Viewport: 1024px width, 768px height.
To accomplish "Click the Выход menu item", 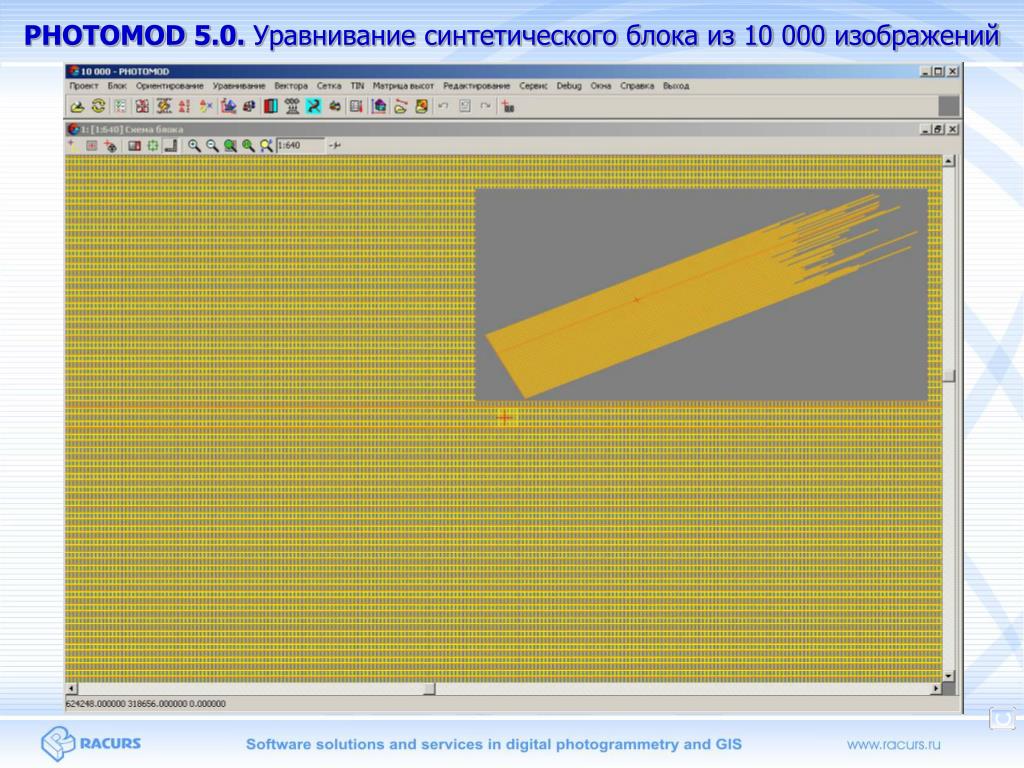I will [x=676, y=86].
